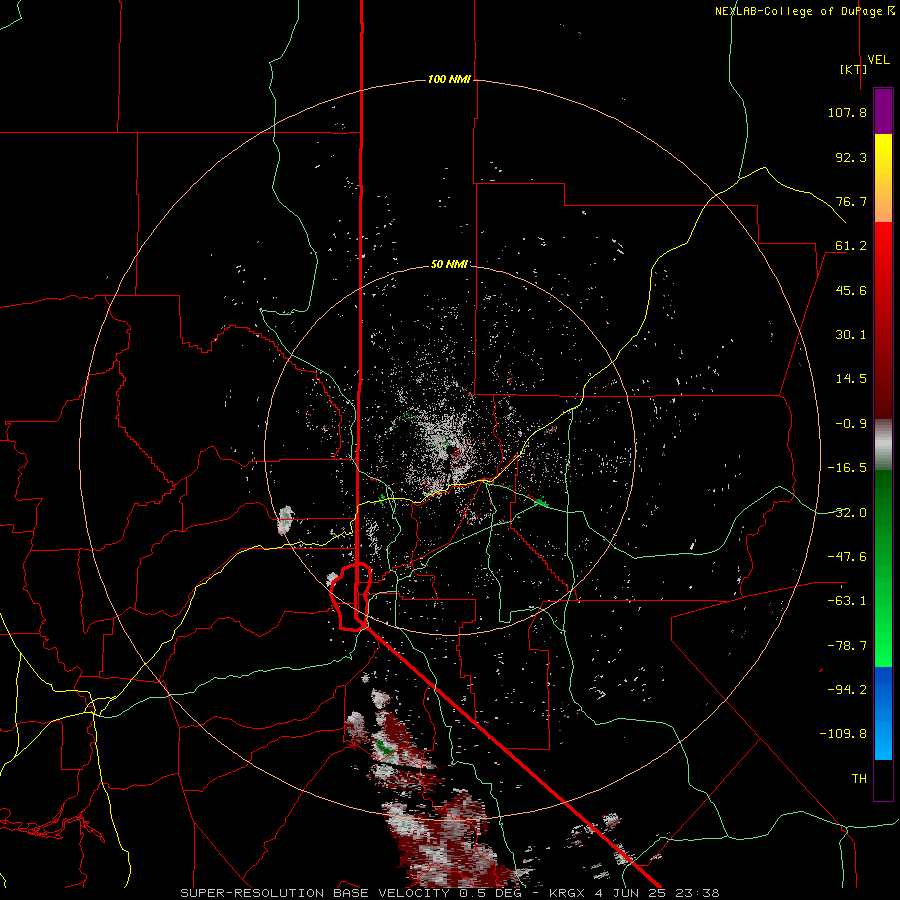The height and width of the screenshot is (900, 900).
Task: Select the 45.6 velocity scale value
Action: (x=851, y=290)
